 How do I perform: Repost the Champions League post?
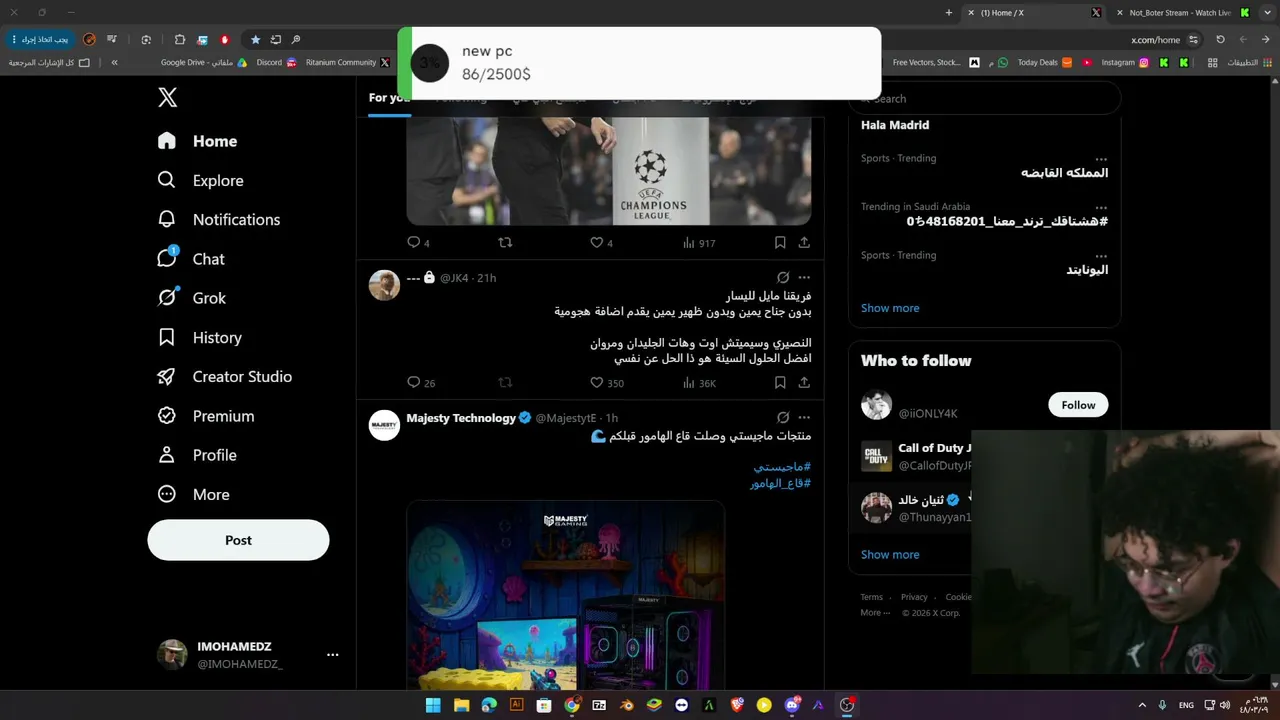coord(505,242)
